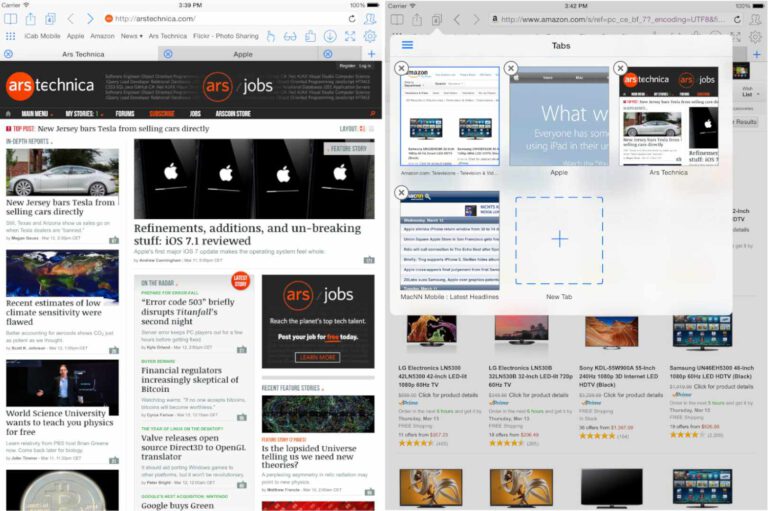Reload the arstechnica.com page

pos(352,19)
